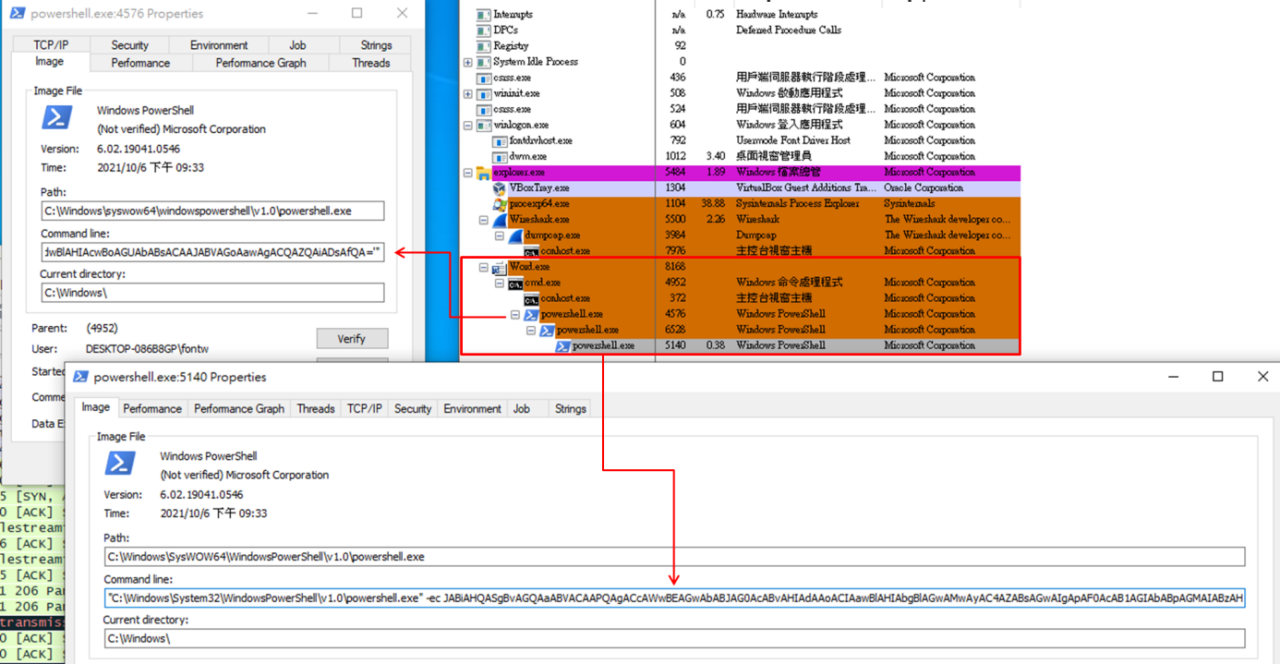Screen dimensions: 1280x664
Task: Click the explorer.exe folder icon
Action: click(x=485, y=172)
